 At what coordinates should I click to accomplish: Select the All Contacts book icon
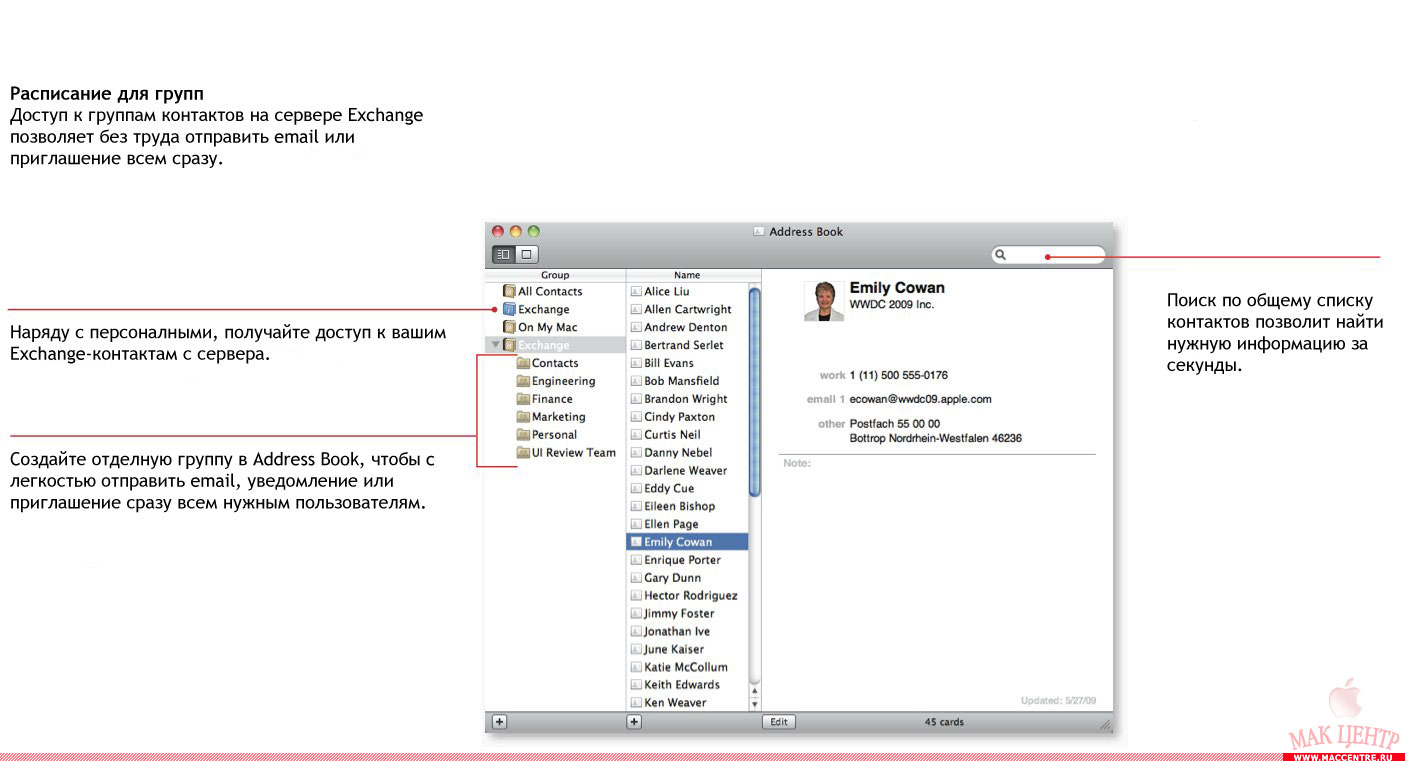coord(509,291)
